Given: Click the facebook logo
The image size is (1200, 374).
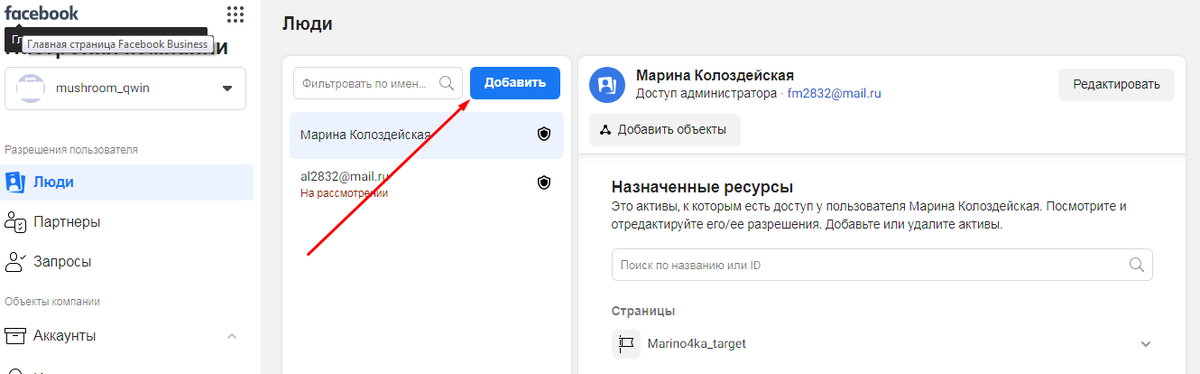Looking at the screenshot, I should coord(41,13).
